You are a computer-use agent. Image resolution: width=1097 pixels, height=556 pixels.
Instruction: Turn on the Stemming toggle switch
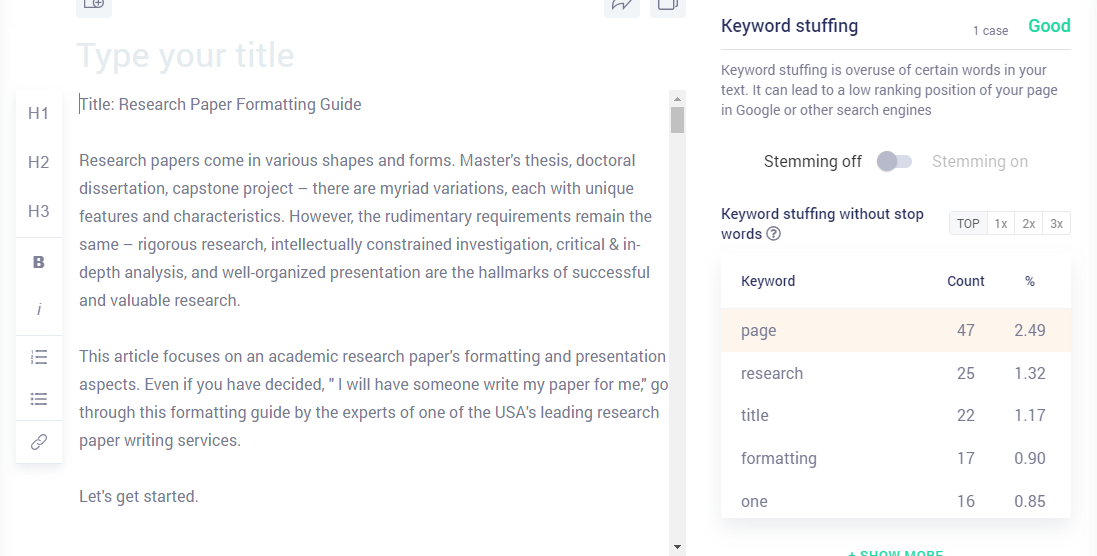pyautogui.click(x=895, y=162)
